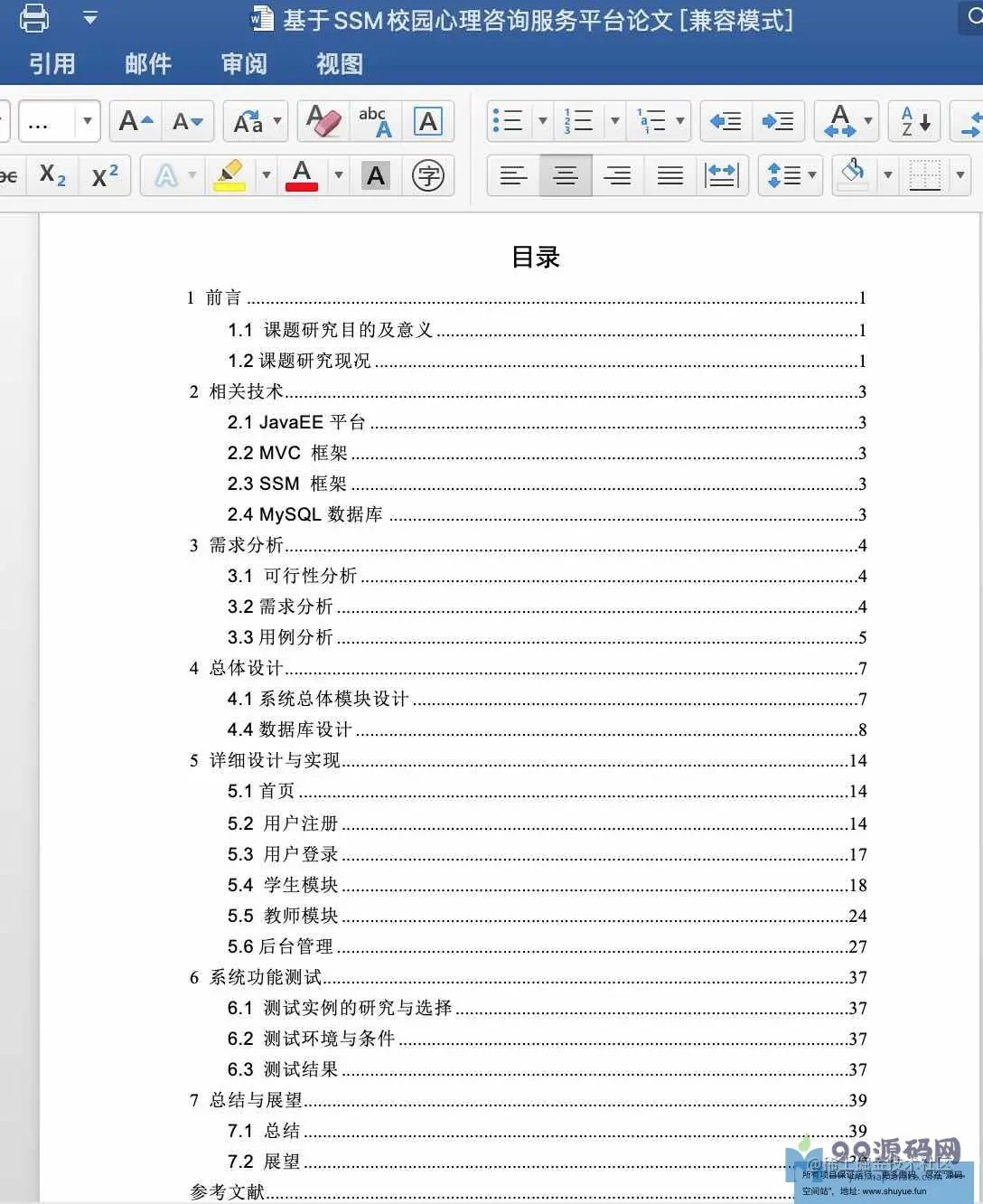
Task: Click TOC entry 6.2 测试环境与条件
Action: (x=547, y=1039)
